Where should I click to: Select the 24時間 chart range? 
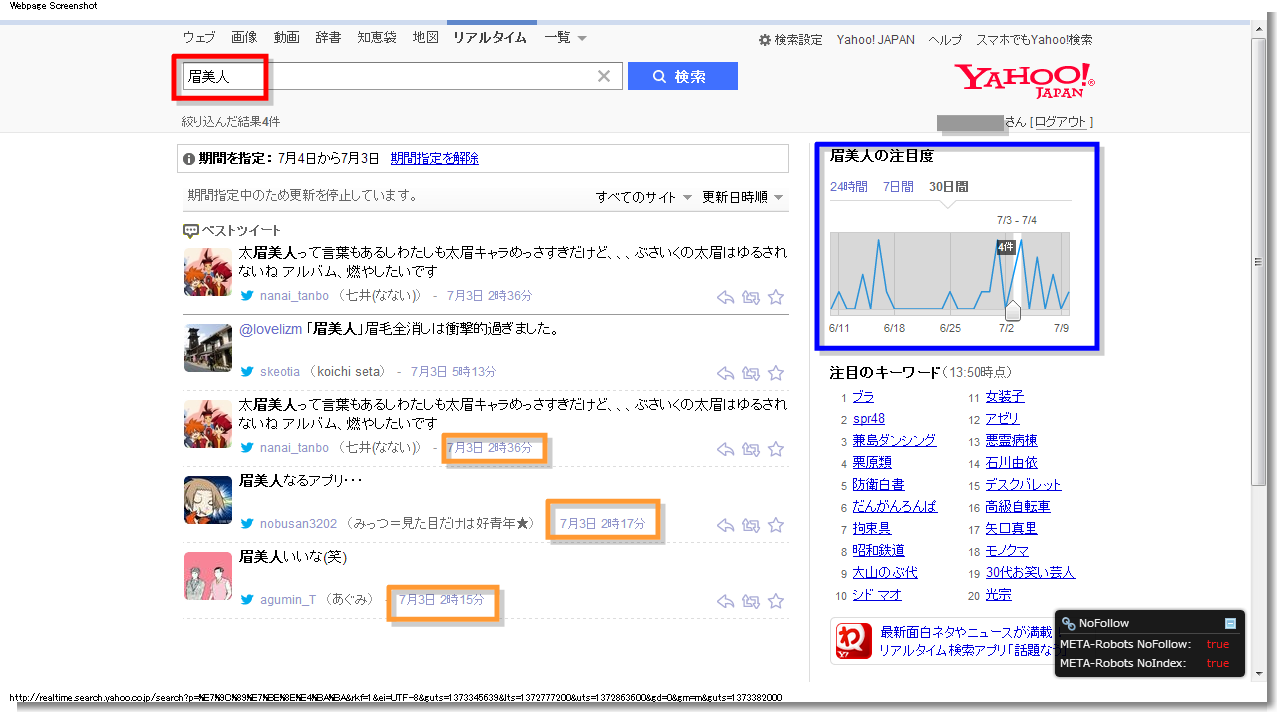coord(849,187)
